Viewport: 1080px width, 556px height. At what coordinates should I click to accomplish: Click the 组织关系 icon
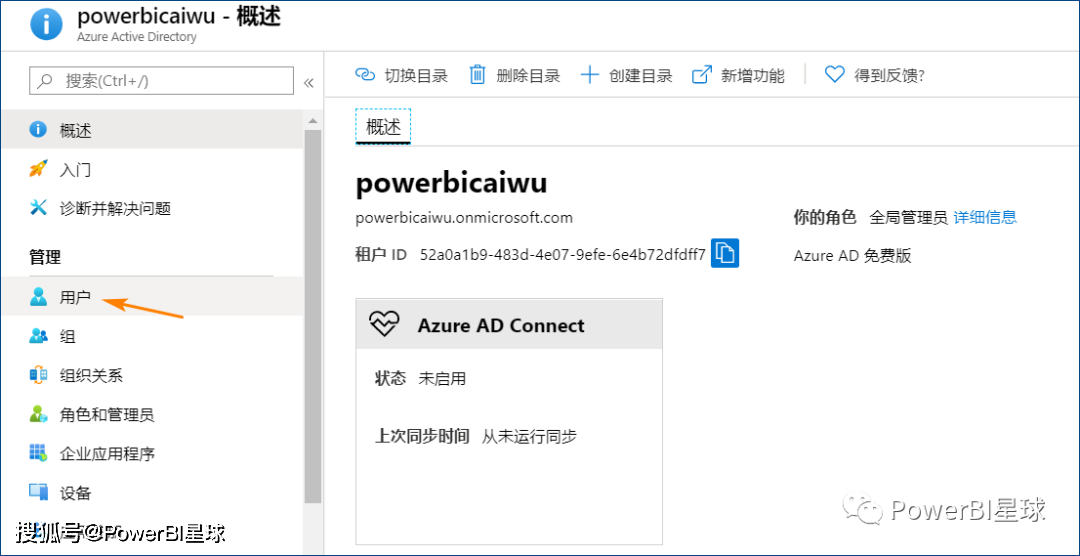[x=39, y=375]
